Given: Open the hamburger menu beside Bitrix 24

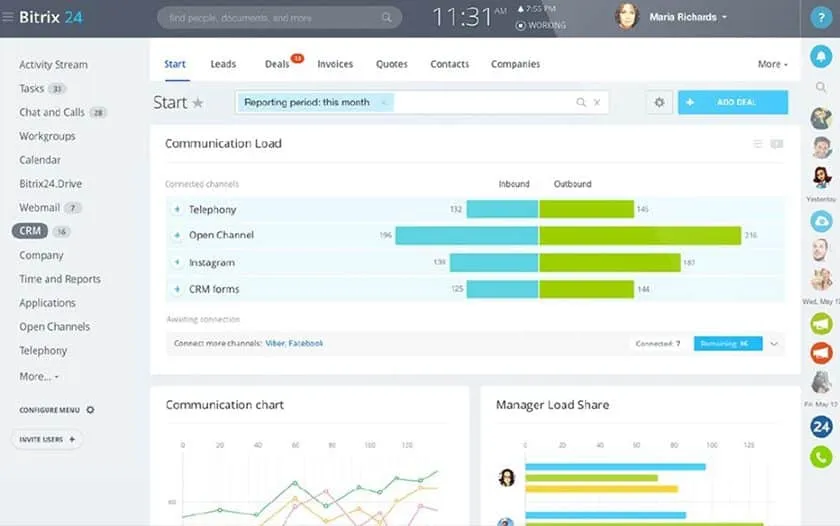Looking at the screenshot, I should [8, 17].
